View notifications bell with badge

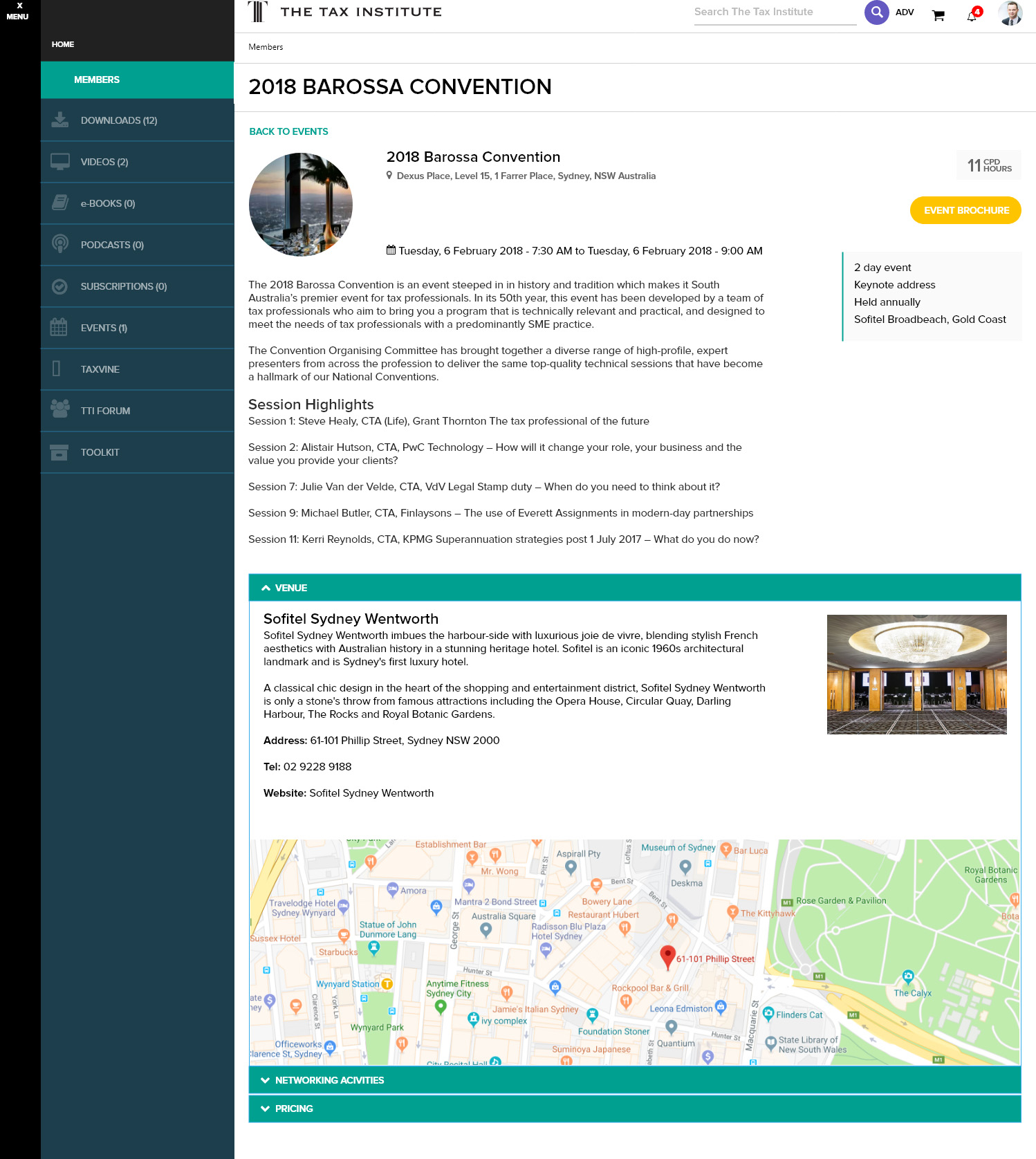(x=974, y=14)
